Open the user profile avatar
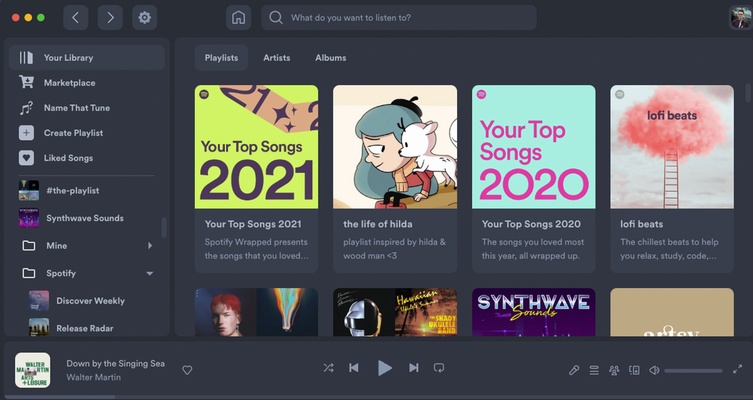The height and width of the screenshot is (400, 753). [741, 18]
